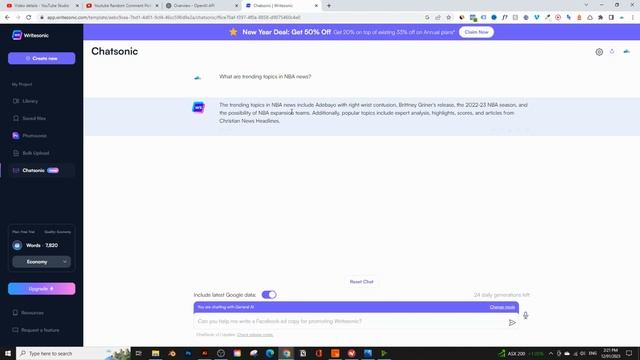The image size is (640, 360).
Task: Open the Photoshop icon on the taskbar
Action: [x=188, y=353]
